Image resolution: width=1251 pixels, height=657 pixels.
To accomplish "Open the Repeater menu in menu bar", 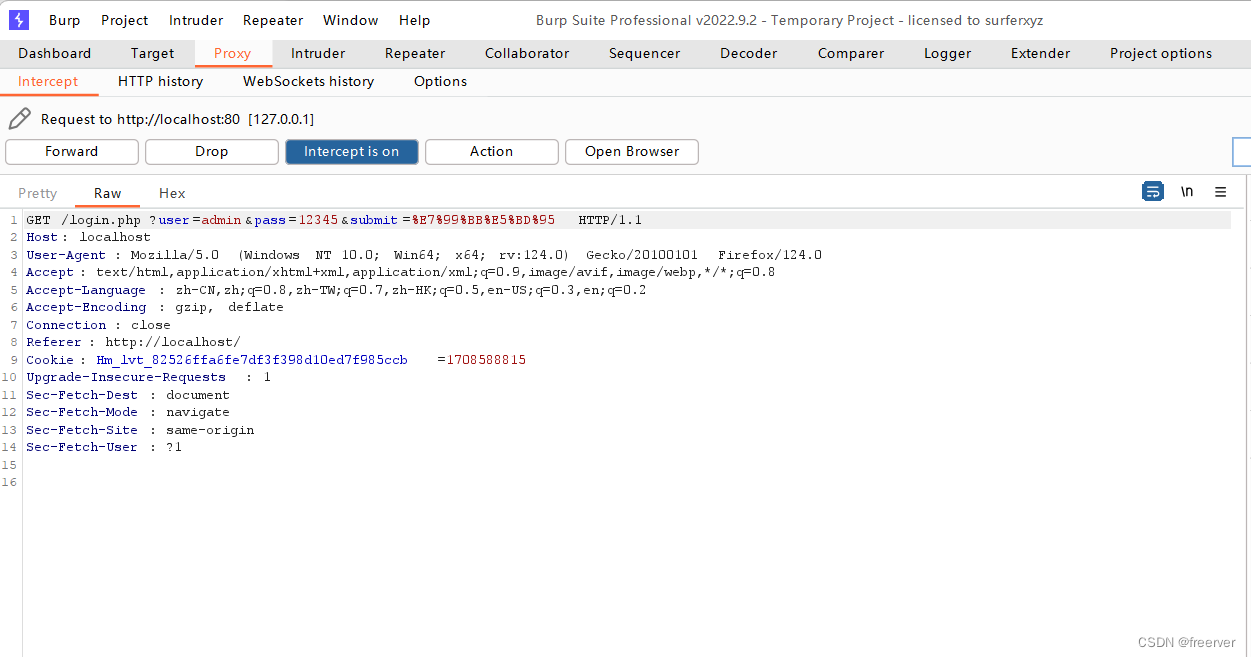I will (273, 20).
